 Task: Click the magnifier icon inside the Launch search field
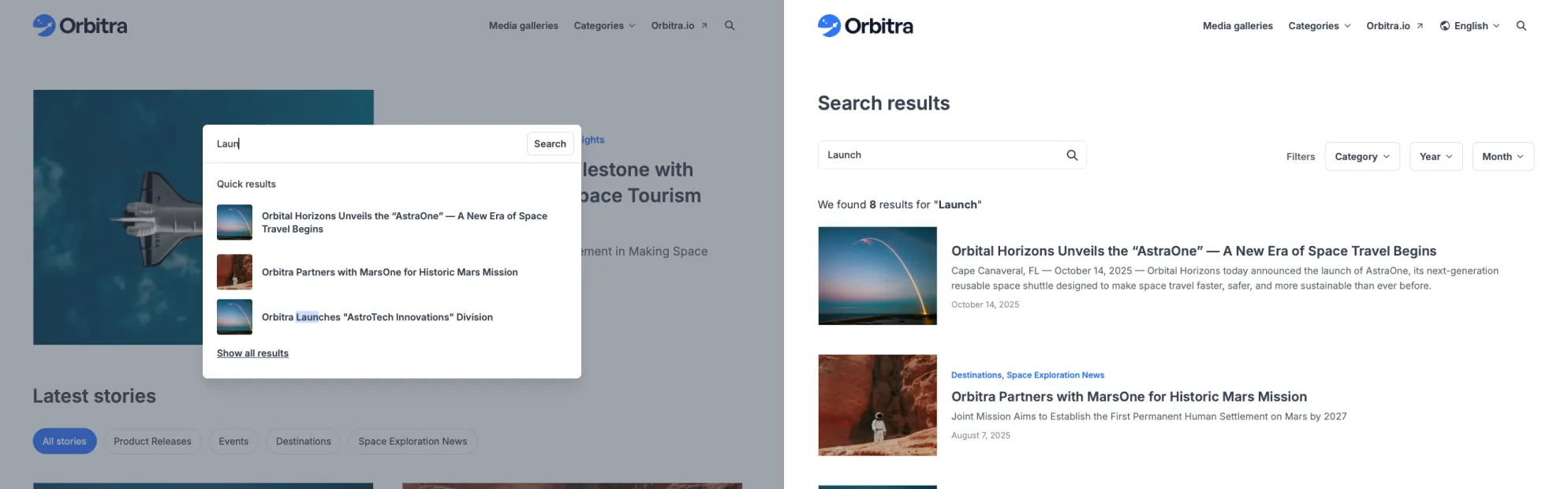tap(1072, 155)
